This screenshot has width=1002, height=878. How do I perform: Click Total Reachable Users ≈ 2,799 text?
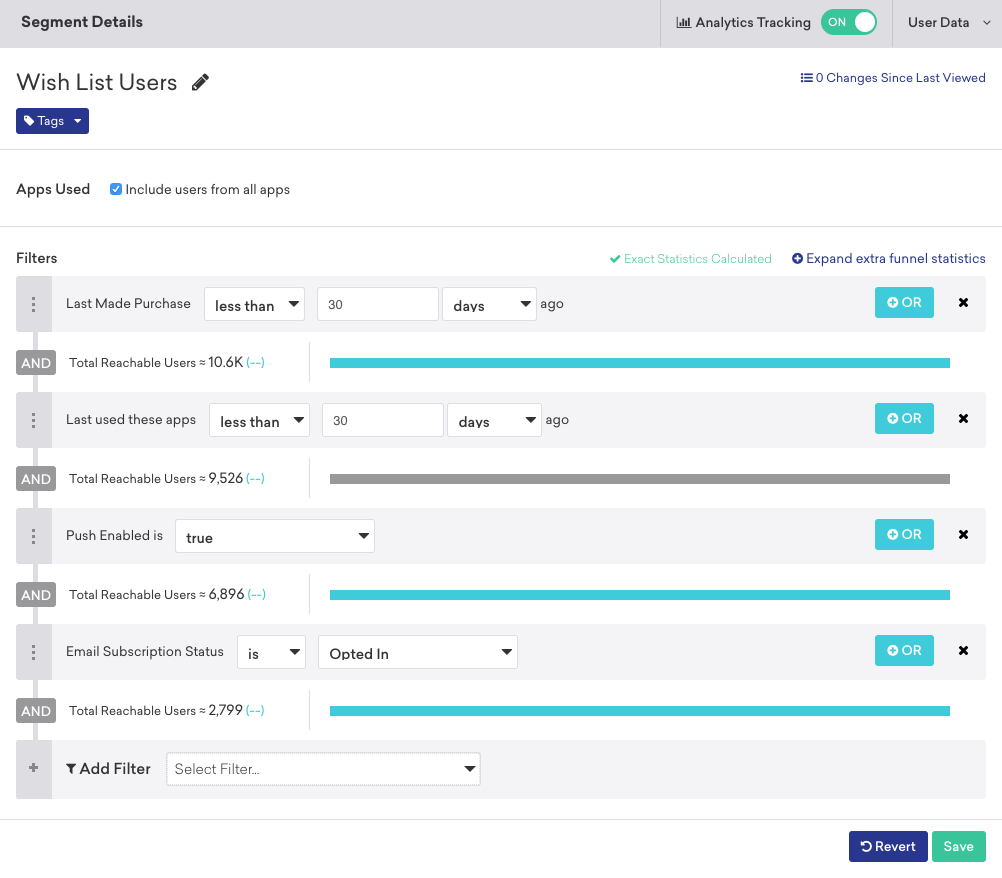click(x=156, y=711)
